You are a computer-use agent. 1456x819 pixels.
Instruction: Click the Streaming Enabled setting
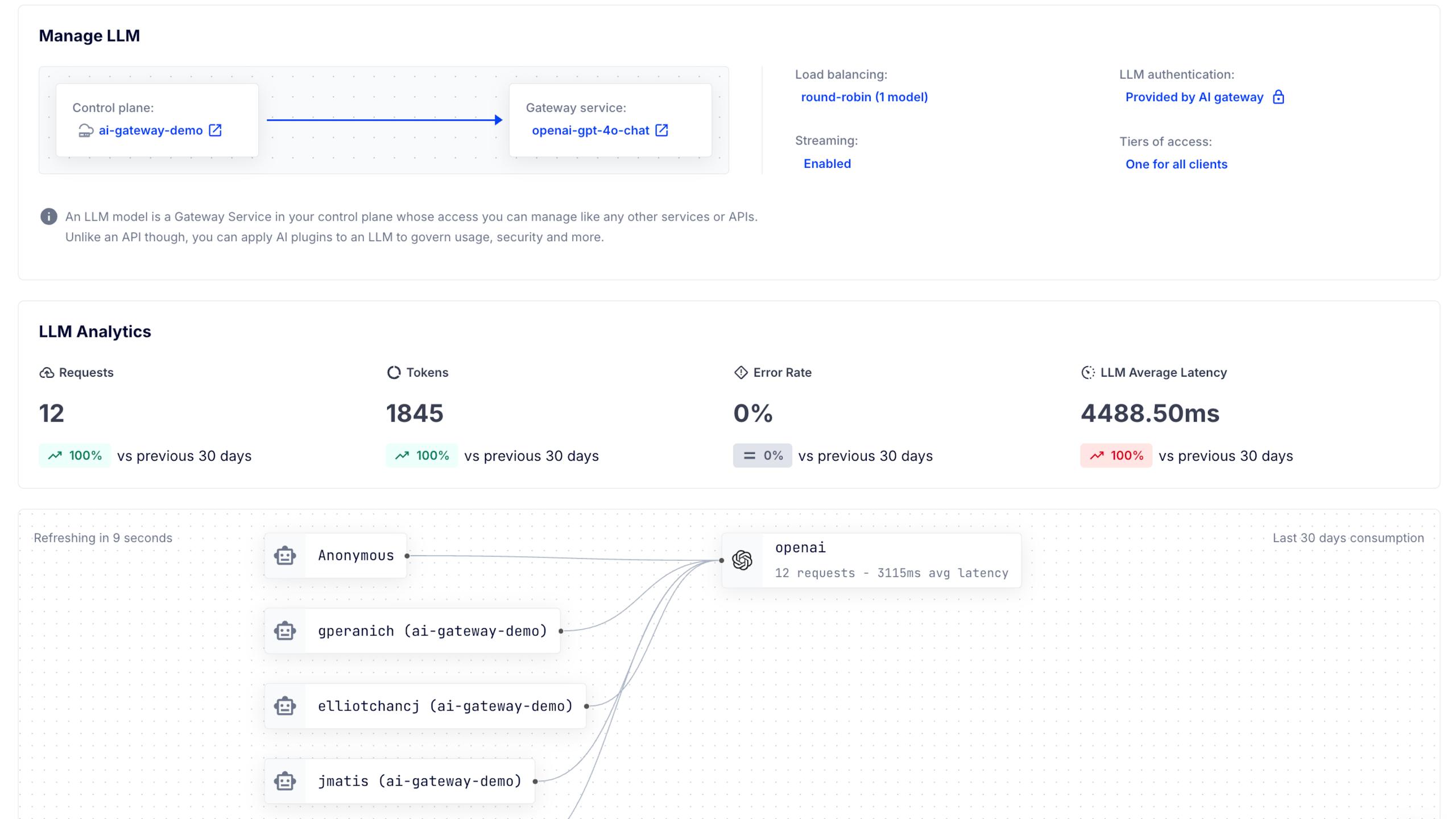click(827, 164)
